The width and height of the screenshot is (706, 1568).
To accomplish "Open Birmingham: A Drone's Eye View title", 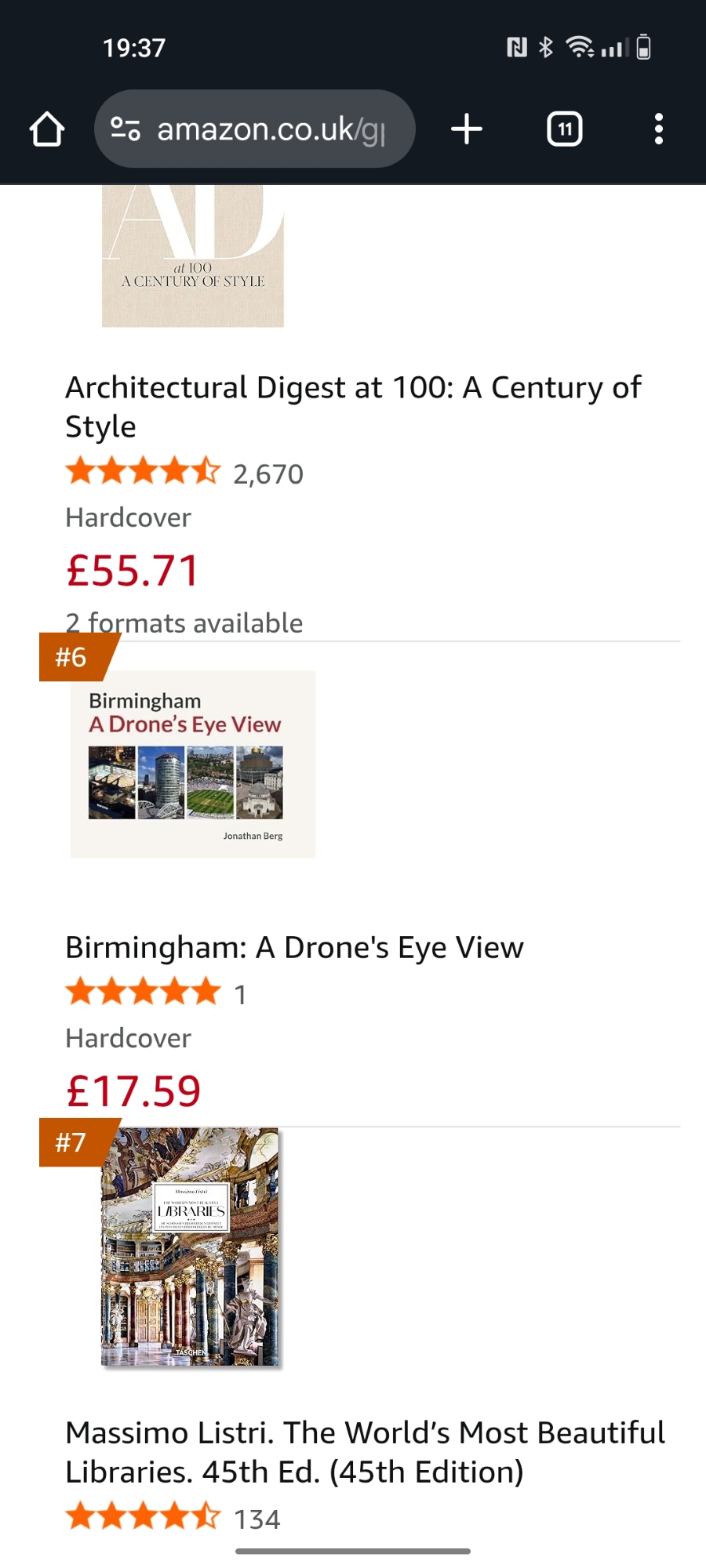I will pyautogui.click(x=294, y=948).
